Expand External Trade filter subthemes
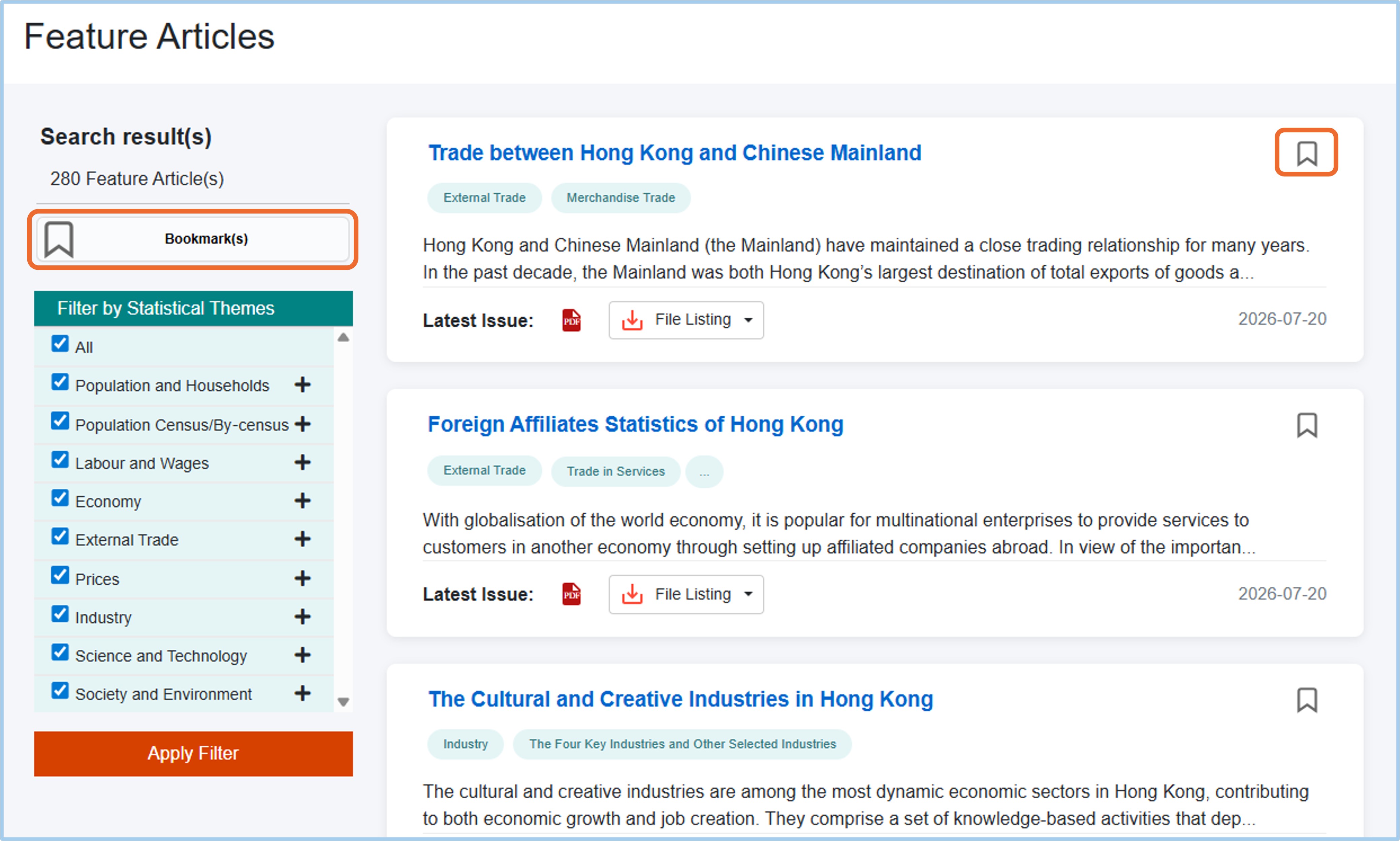The height and width of the screenshot is (841, 1400). pyautogui.click(x=303, y=539)
